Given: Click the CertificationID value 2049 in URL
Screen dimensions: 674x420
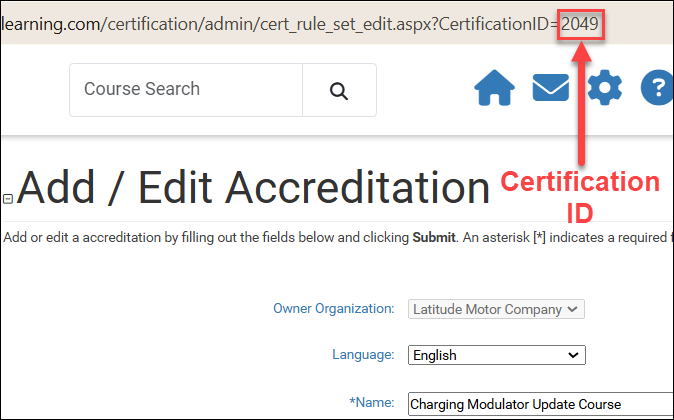Looking at the screenshot, I should 580,22.
